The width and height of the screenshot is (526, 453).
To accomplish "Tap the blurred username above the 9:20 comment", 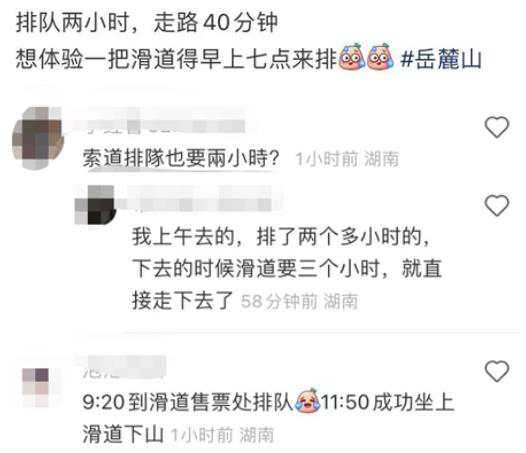I will [x=124, y=367].
